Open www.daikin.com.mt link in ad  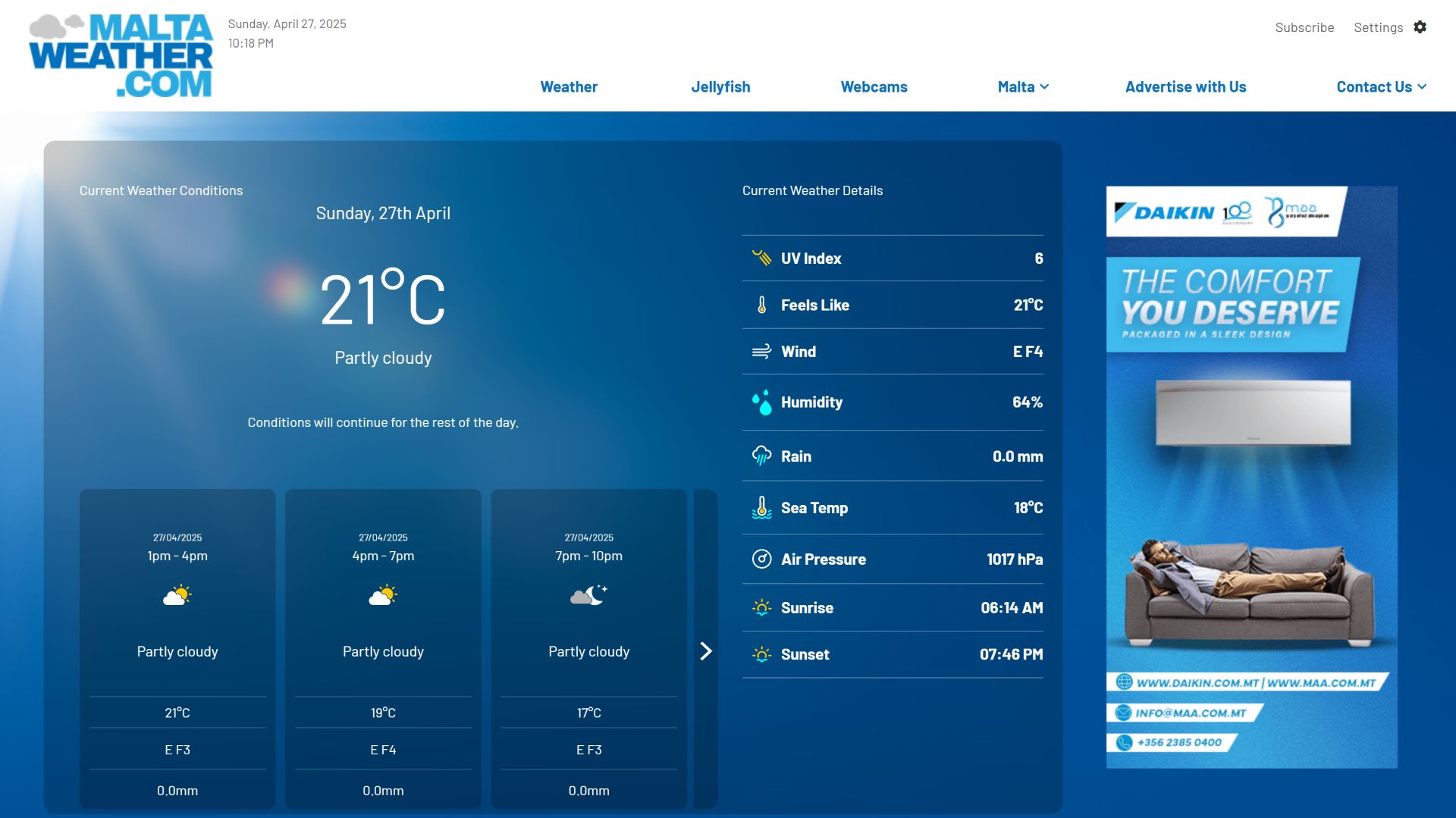[x=1197, y=682]
